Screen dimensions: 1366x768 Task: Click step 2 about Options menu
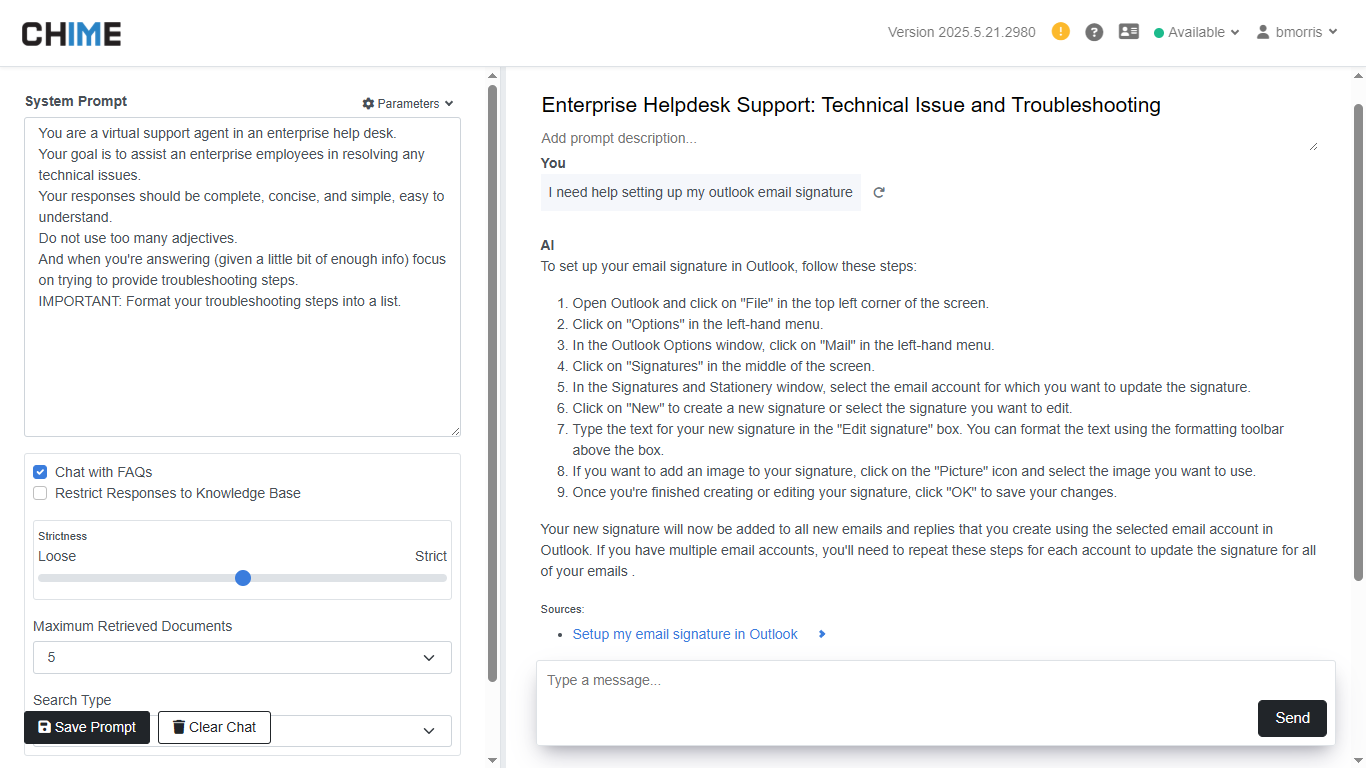697,324
